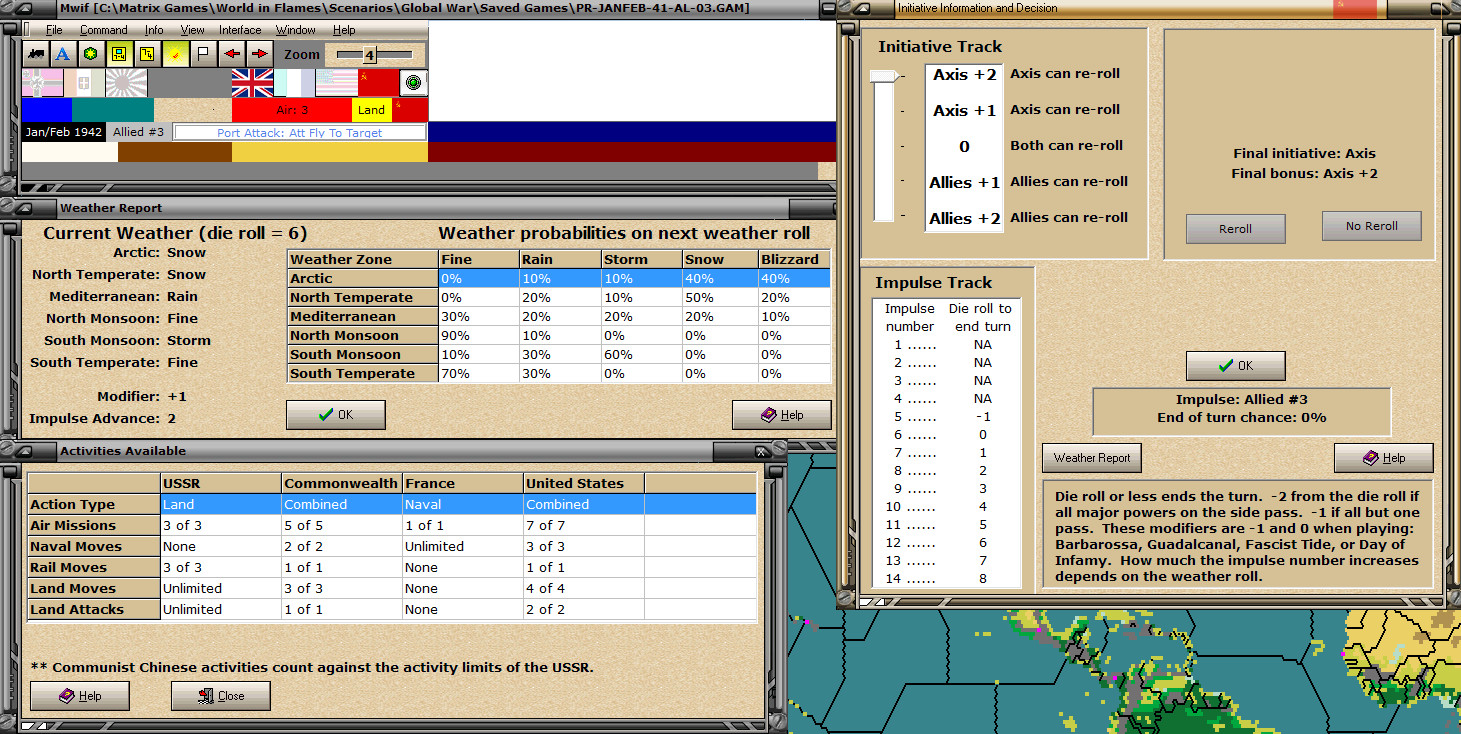
Task: Click the red left arrow toolbar icon
Action: pyautogui.click(x=231, y=54)
